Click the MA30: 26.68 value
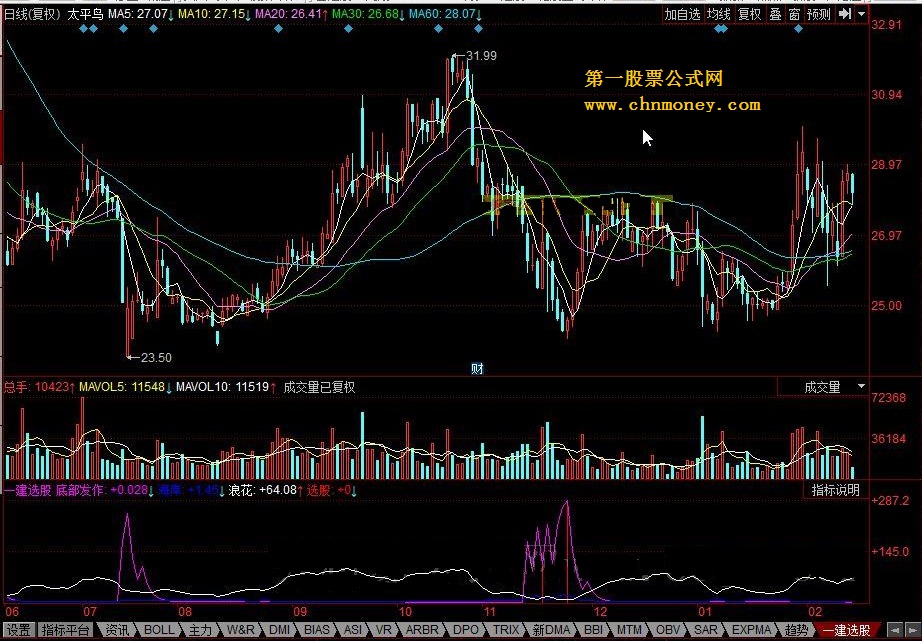922x641 pixels. pyautogui.click(x=366, y=14)
